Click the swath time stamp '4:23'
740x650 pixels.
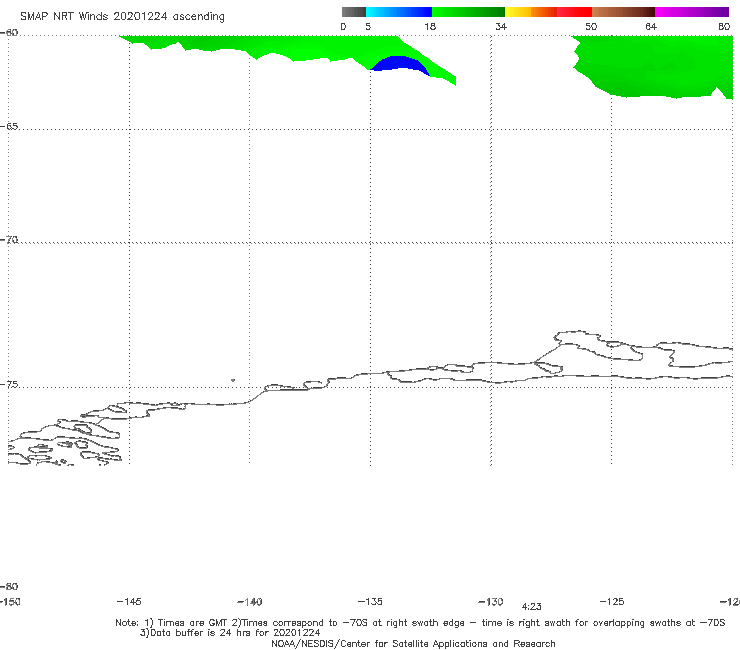531,607
